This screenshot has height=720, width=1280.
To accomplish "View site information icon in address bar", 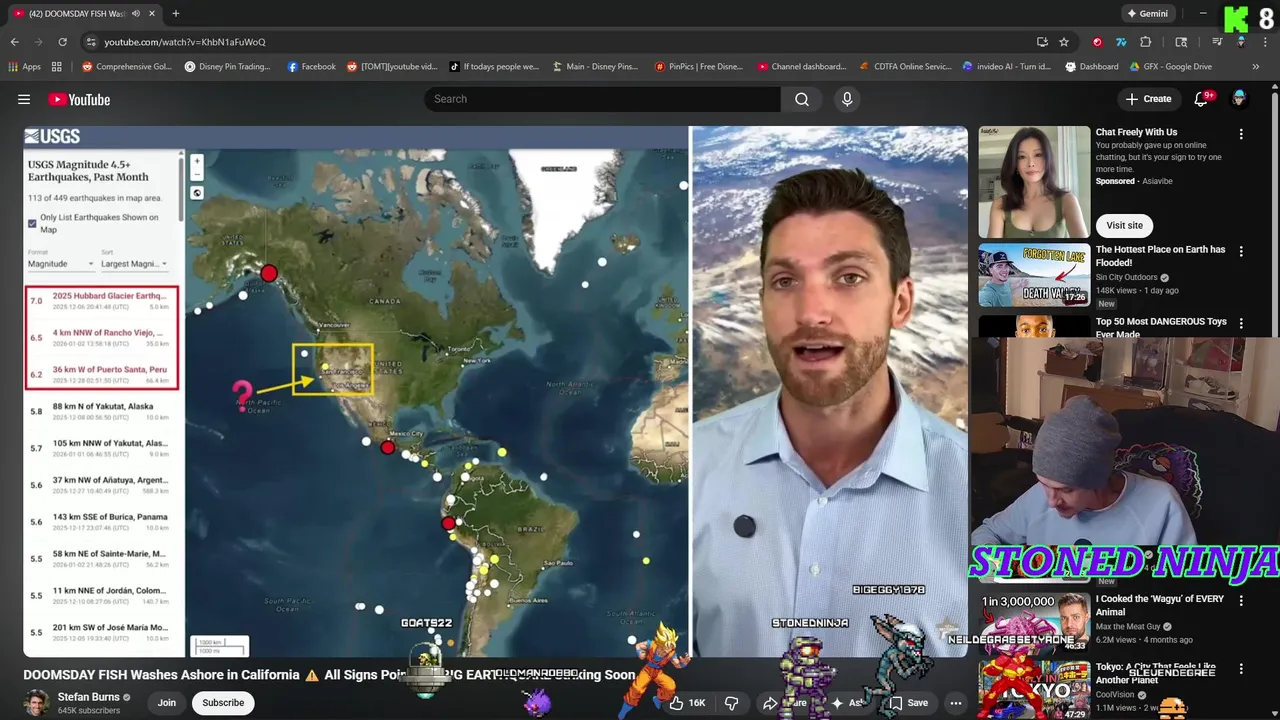I will [91, 42].
